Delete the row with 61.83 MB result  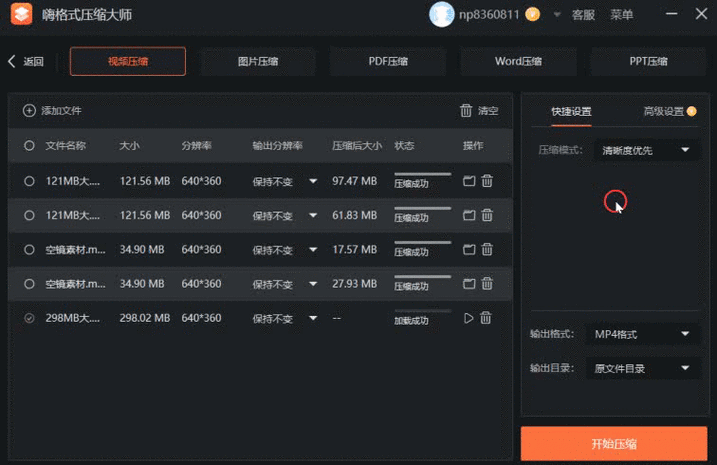[487, 215]
